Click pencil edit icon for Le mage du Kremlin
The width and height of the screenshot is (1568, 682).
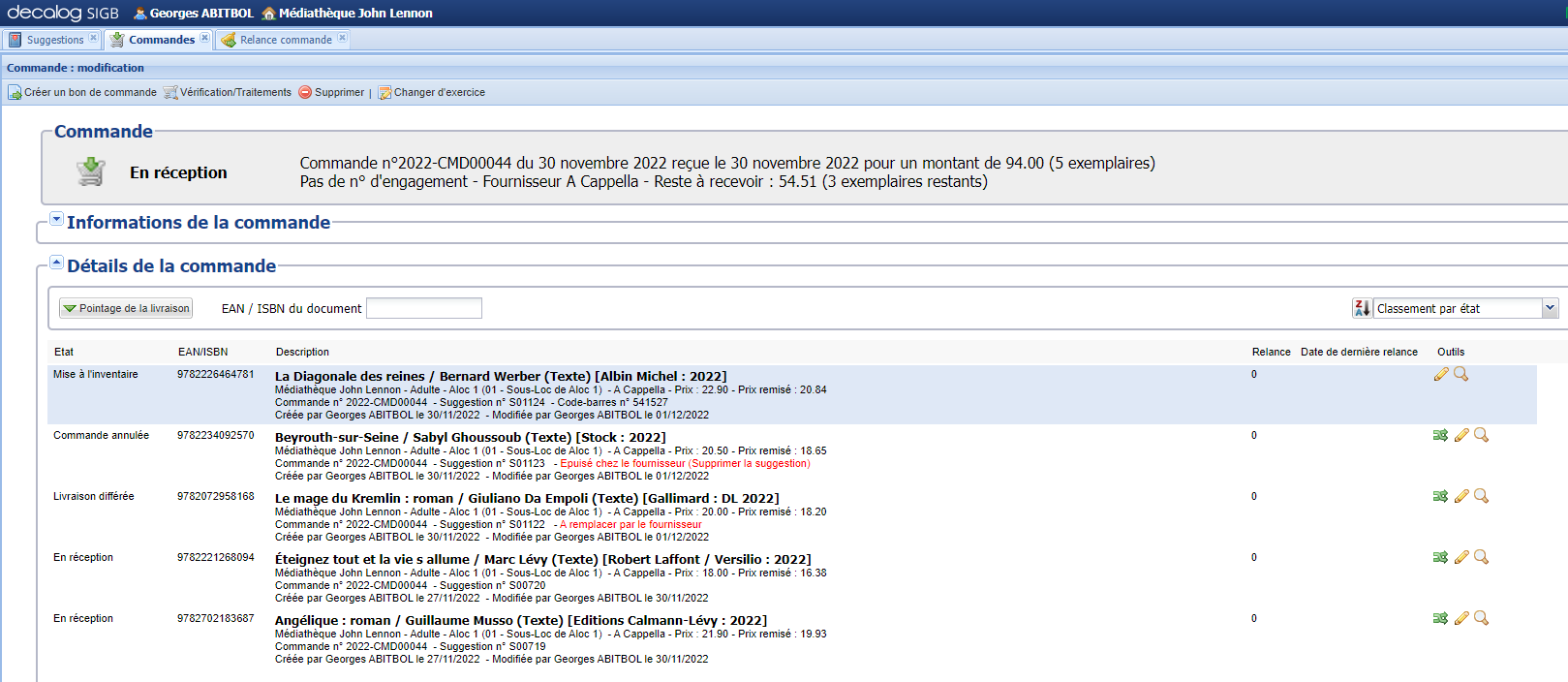pyautogui.click(x=1461, y=496)
